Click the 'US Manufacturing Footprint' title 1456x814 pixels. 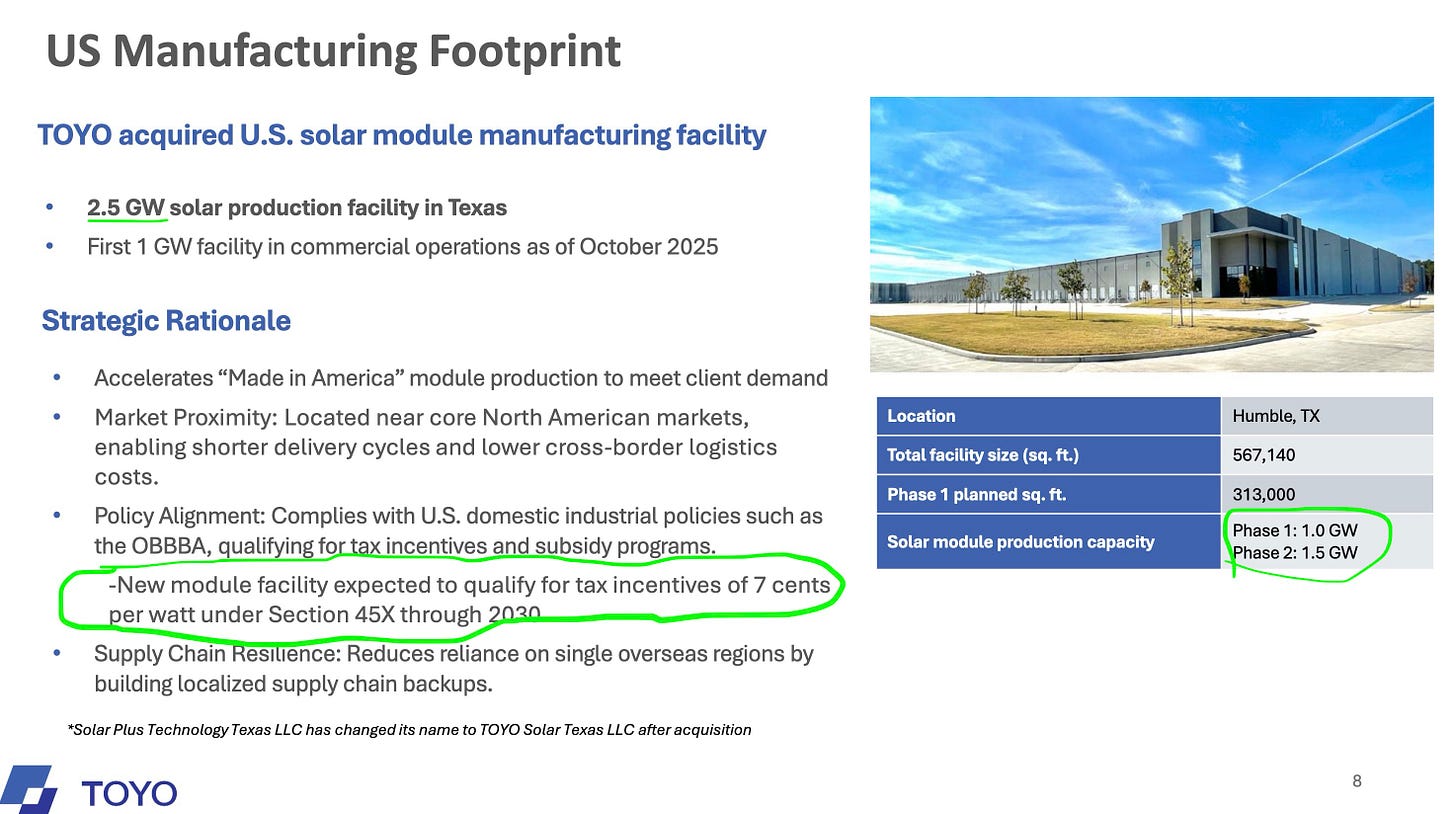pos(334,51)
